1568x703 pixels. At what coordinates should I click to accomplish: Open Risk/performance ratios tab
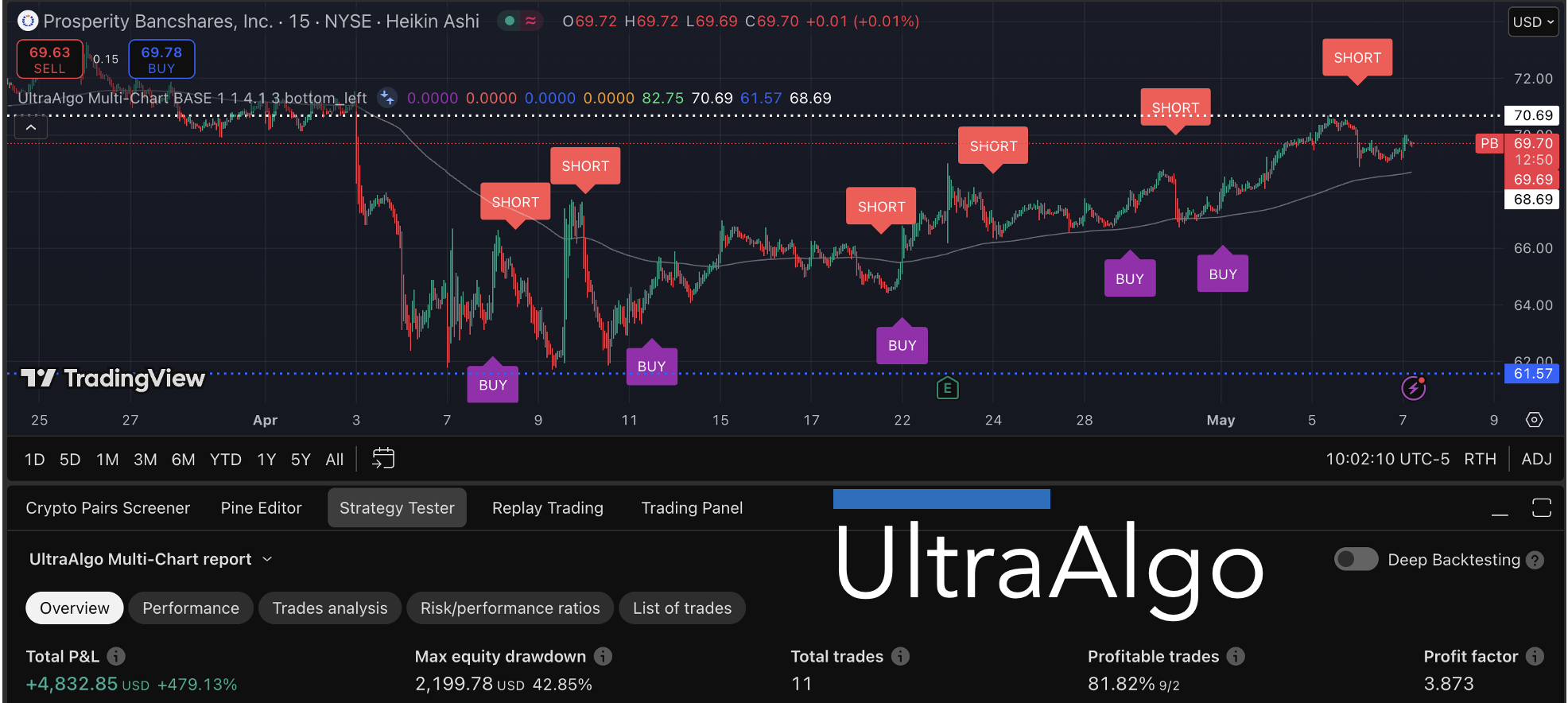point(510,608)
